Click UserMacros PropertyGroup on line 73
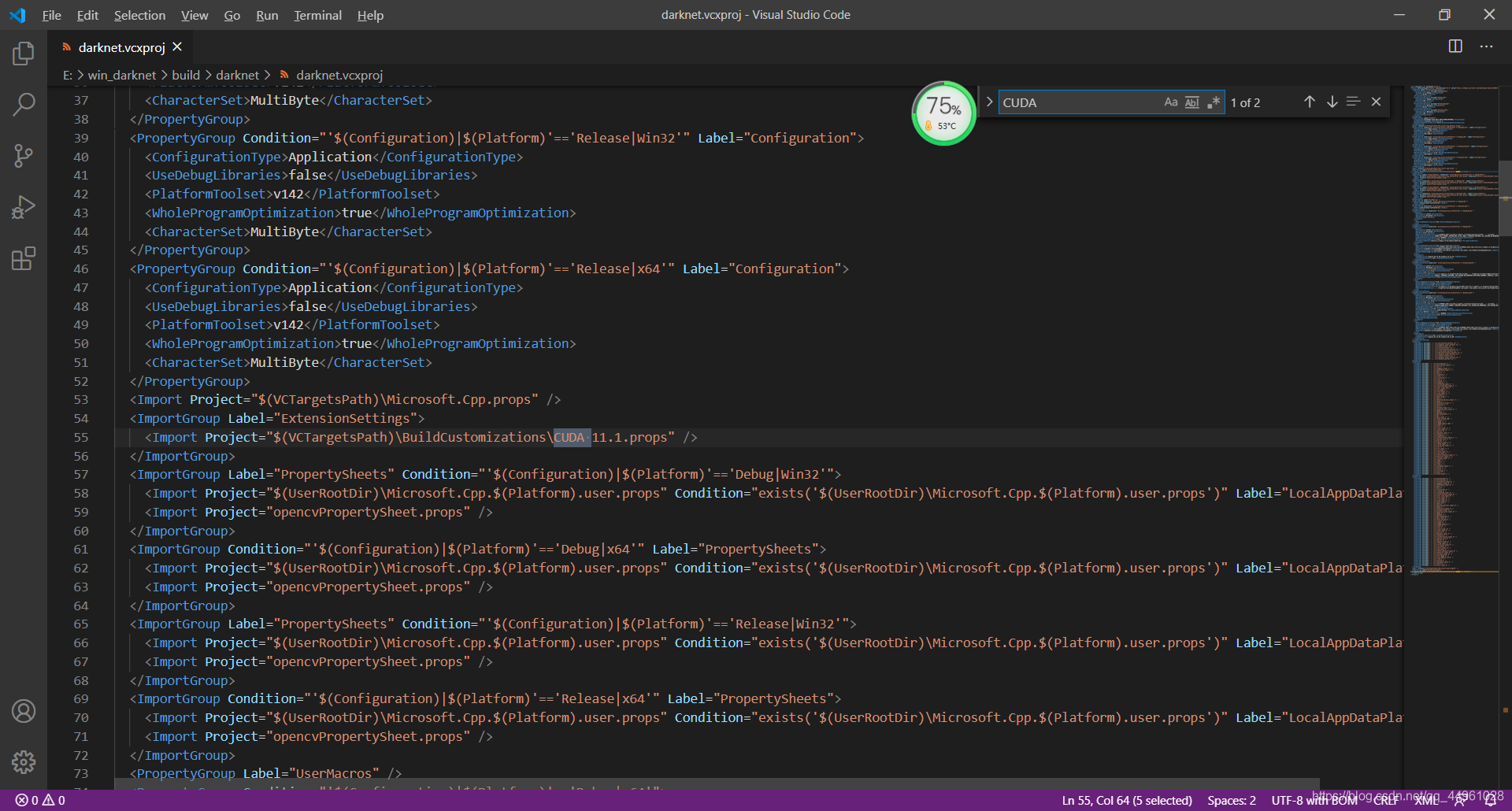The height and width of the screenshot is (811, 1512). point(266,773)
